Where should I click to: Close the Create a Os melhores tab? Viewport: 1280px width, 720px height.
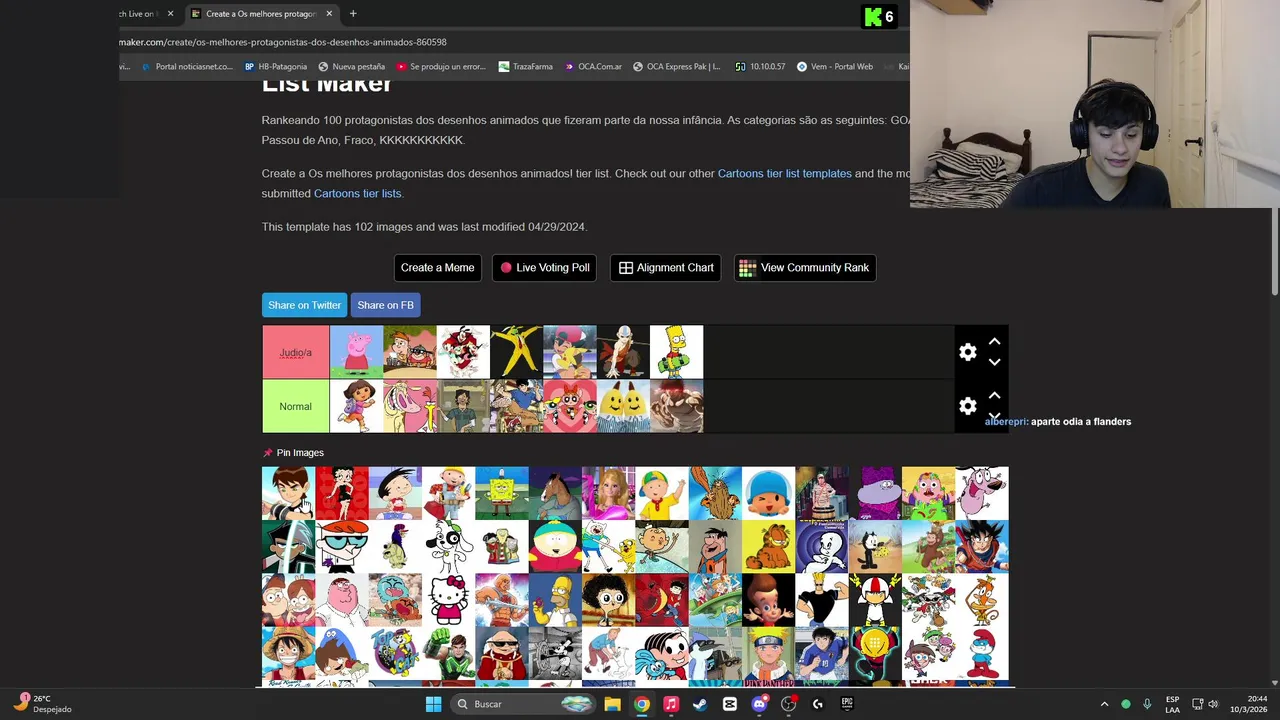point(329,14)
